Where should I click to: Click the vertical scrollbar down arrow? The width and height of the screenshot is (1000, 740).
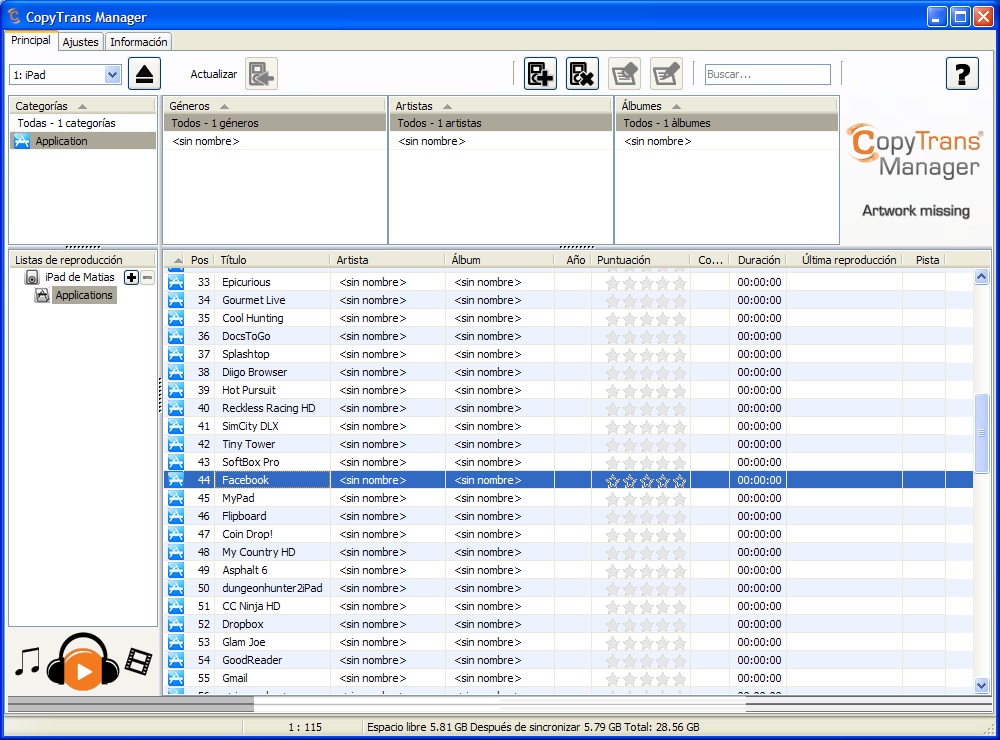(x=982, y=685)
